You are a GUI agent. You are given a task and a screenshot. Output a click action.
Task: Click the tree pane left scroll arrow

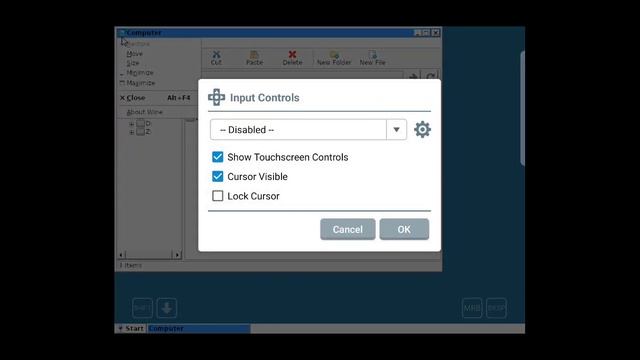(x=121, y=255)
